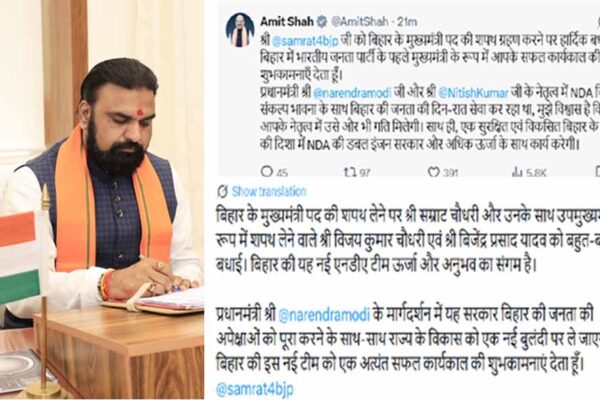600x400 pixels.
Task: Open the 21m timestamp link
Action: click(407, 21)
